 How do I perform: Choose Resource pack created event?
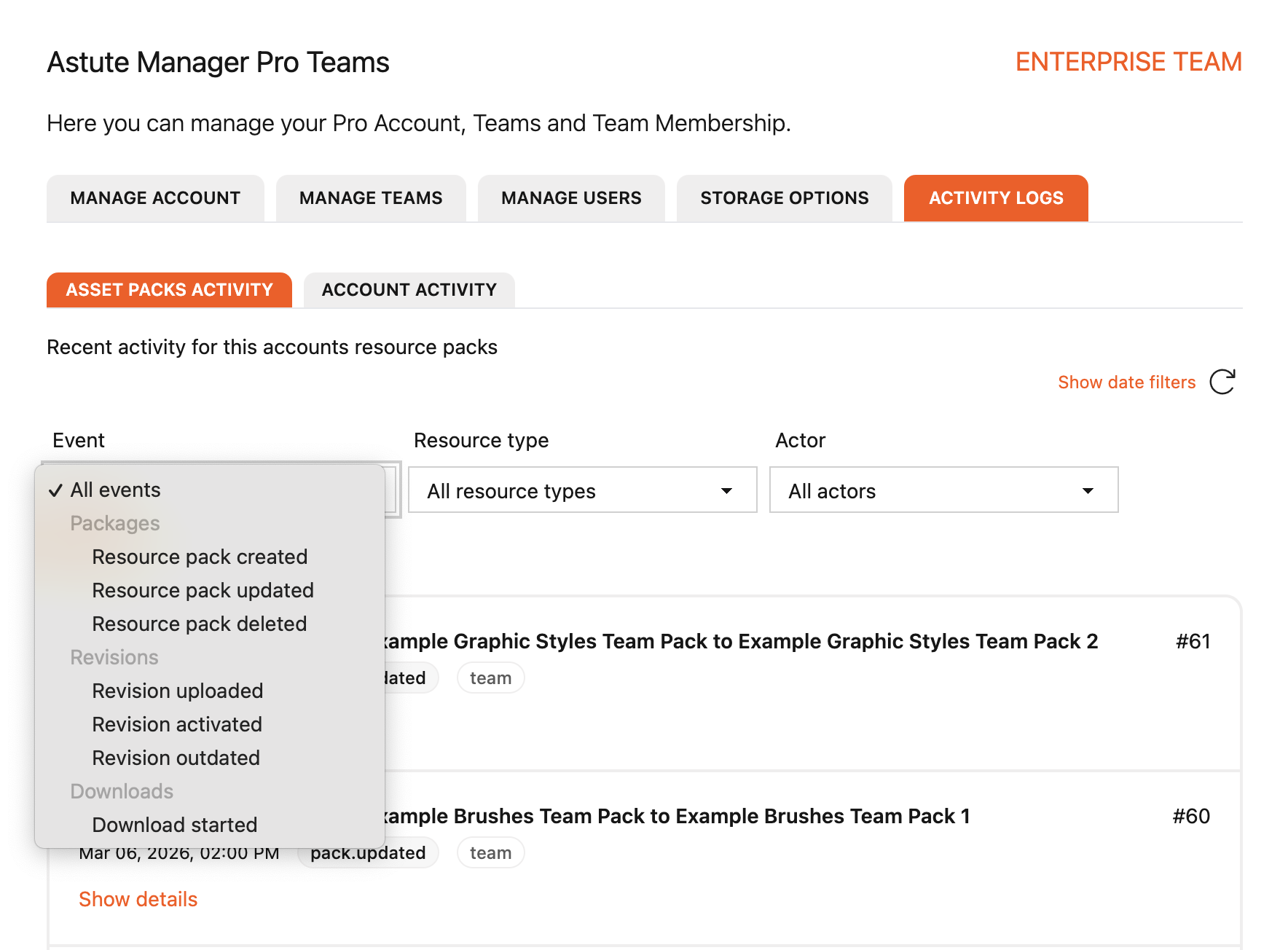tap(200, 557)
